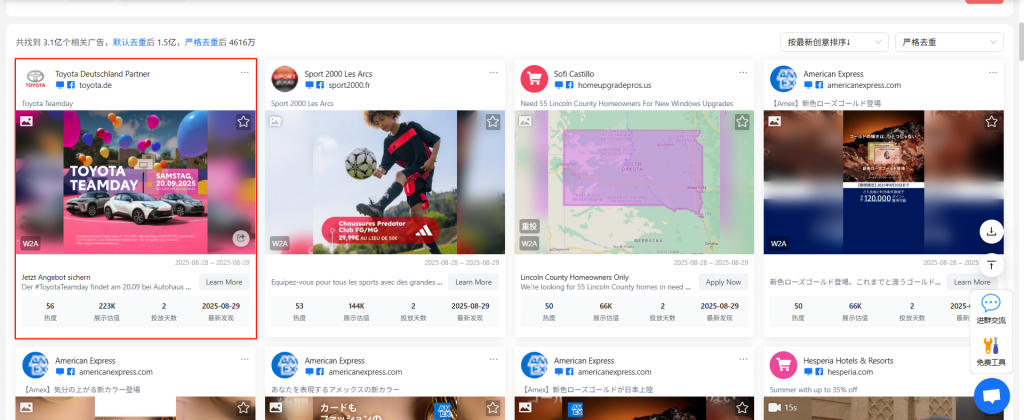Open the 免费工具 free tools icon

(x=991, y=350)
